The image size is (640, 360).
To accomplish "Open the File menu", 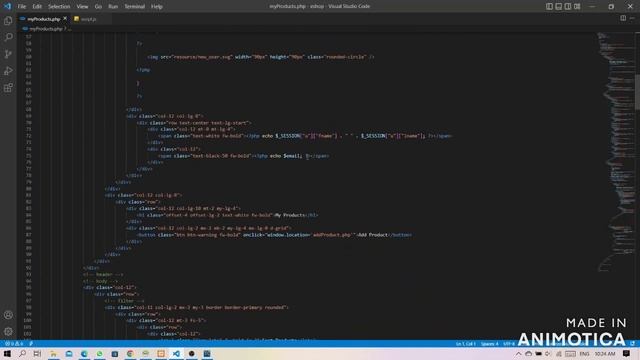I will point(22,7).
